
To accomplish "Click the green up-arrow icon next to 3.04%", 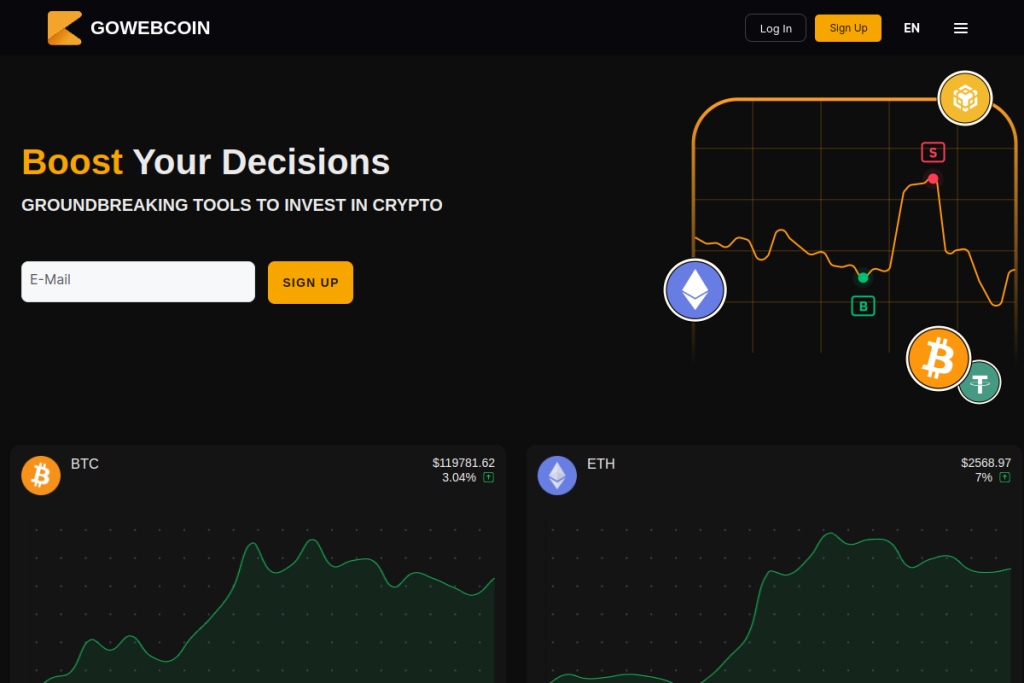I will pos(488,477).
